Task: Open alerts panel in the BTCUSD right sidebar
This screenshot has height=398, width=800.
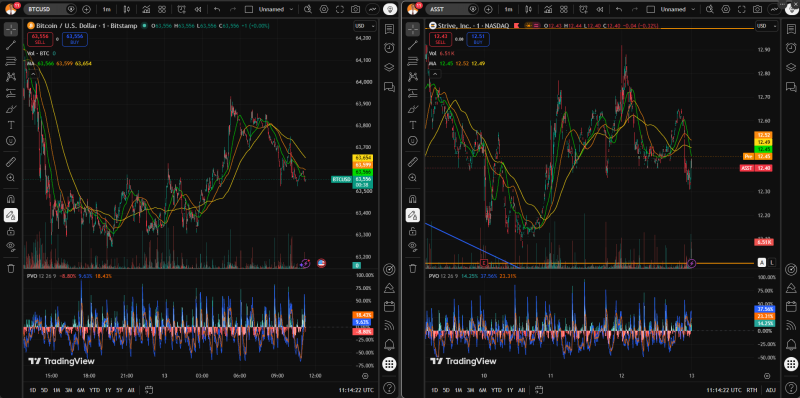Action: tap(389, 47)
